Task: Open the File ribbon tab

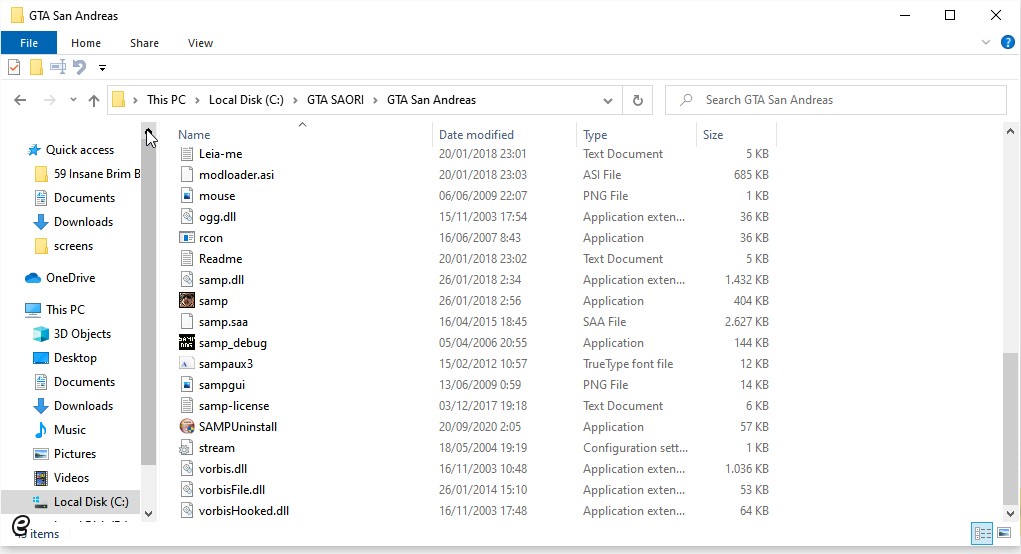Action: pyautogui.click(x=29, y=43)
